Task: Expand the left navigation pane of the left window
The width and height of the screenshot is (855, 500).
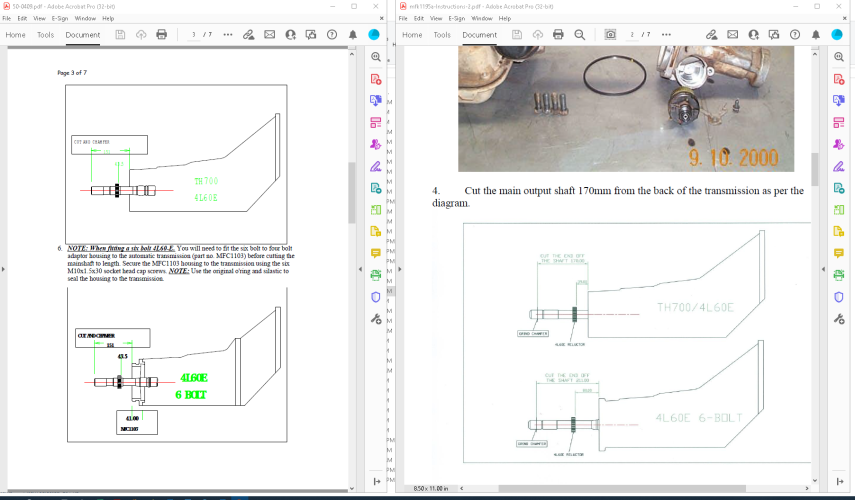Action: point(3,269)
